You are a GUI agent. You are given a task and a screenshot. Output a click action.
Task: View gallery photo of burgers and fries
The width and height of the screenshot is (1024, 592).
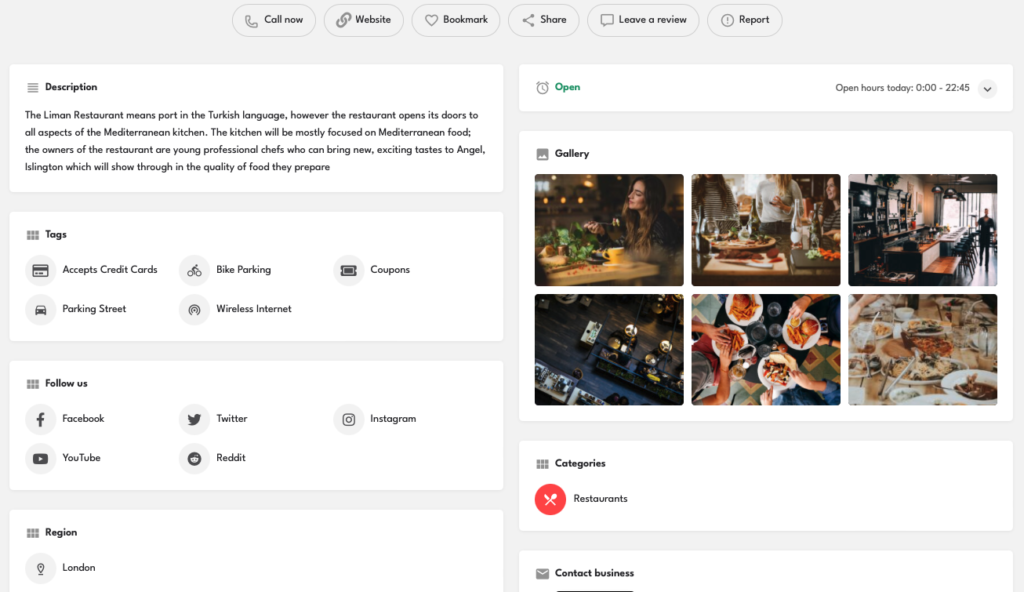(765, 350)
